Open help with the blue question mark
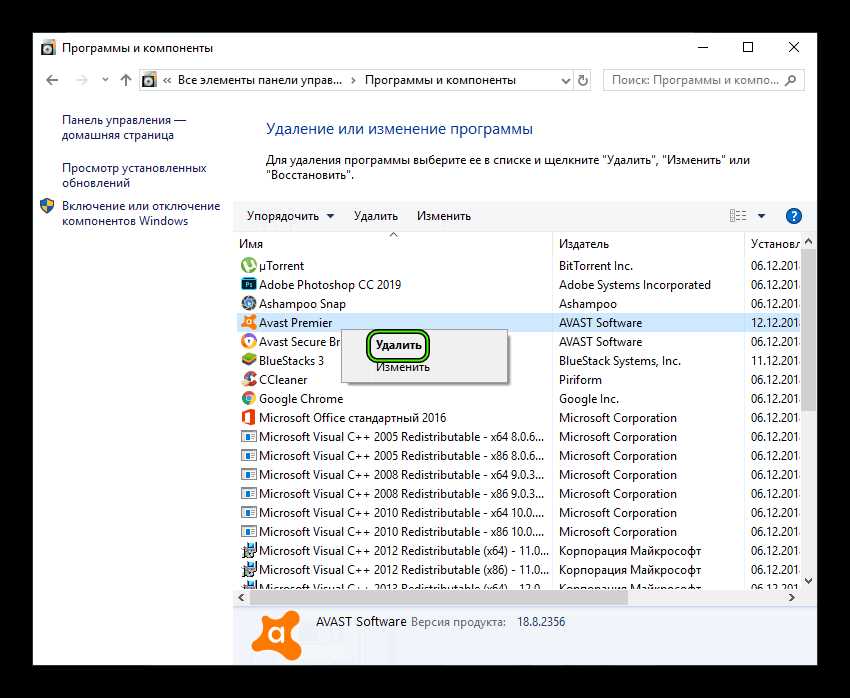The height and width of the screenshot is (698, 850). 794,216
